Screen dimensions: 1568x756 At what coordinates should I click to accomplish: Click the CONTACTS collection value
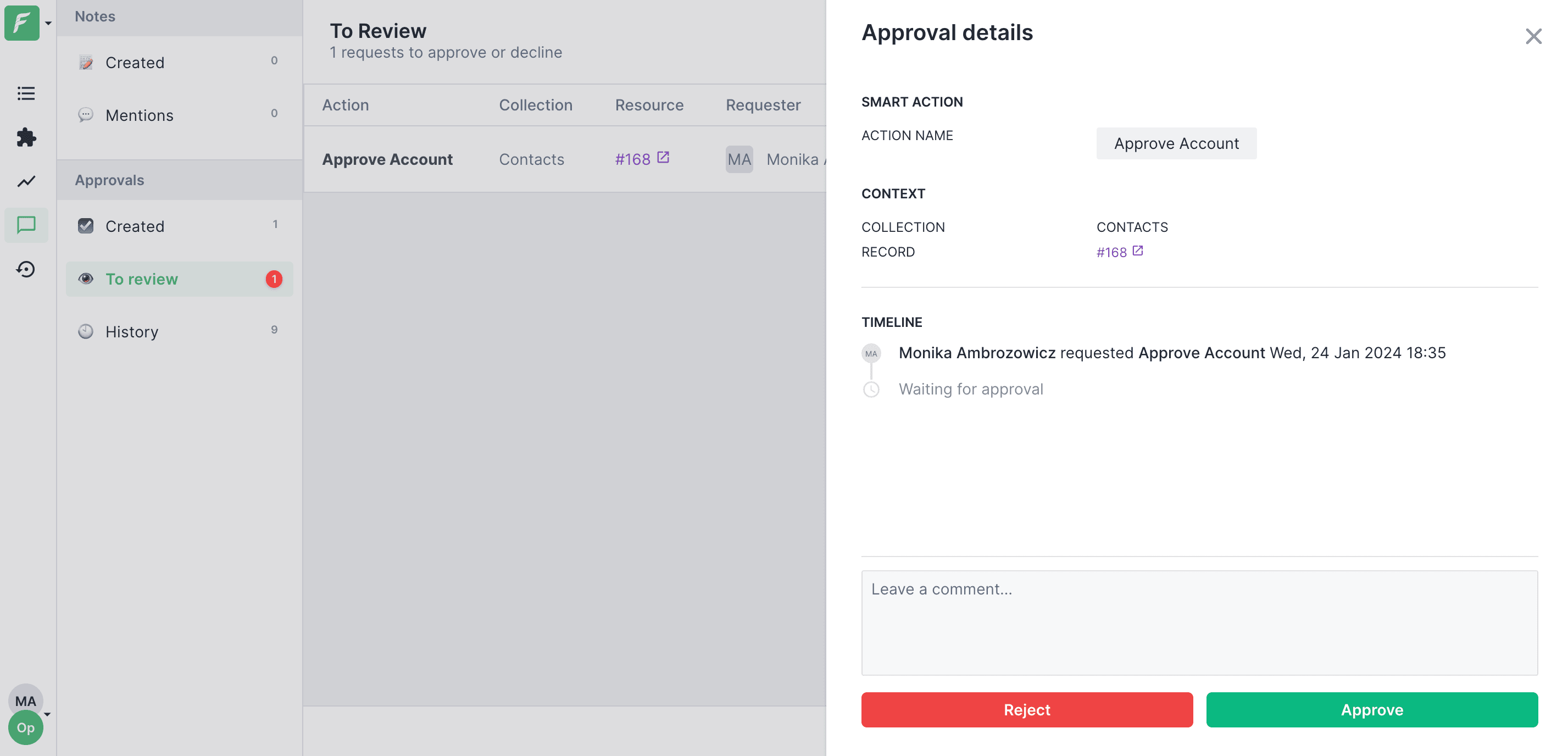(1132, 226)
